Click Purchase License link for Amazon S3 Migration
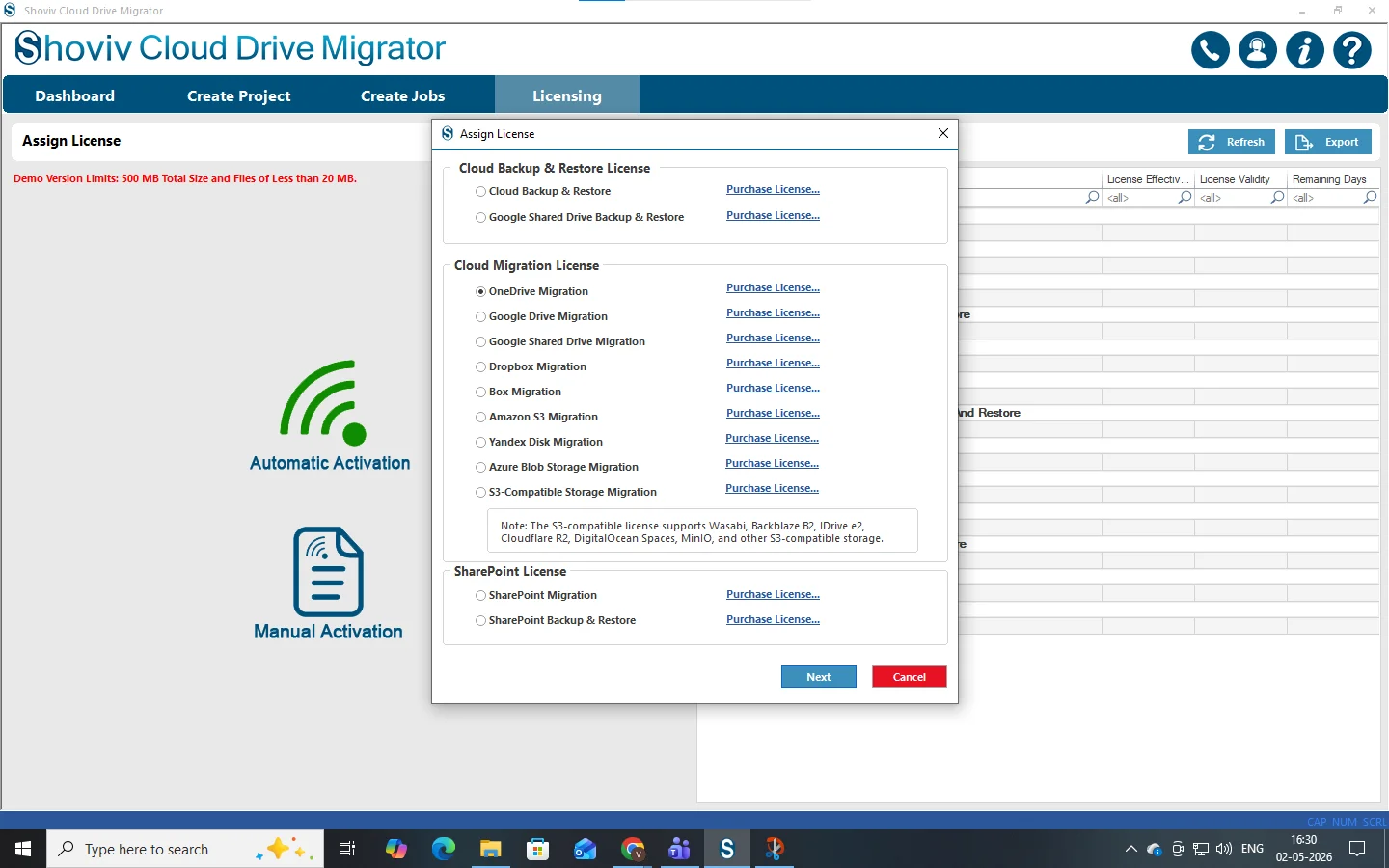This screenshot has width=1389, height=868. click(x=773, y=413)
